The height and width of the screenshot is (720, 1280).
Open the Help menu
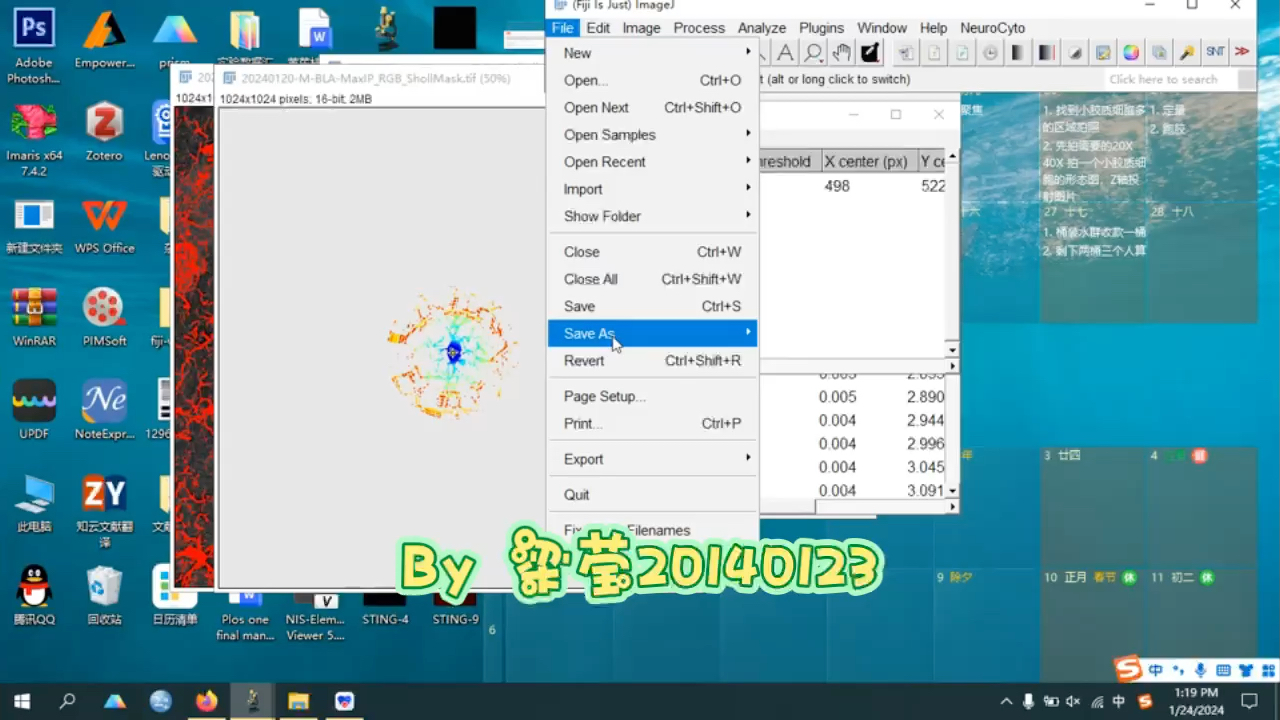[933, 28]
